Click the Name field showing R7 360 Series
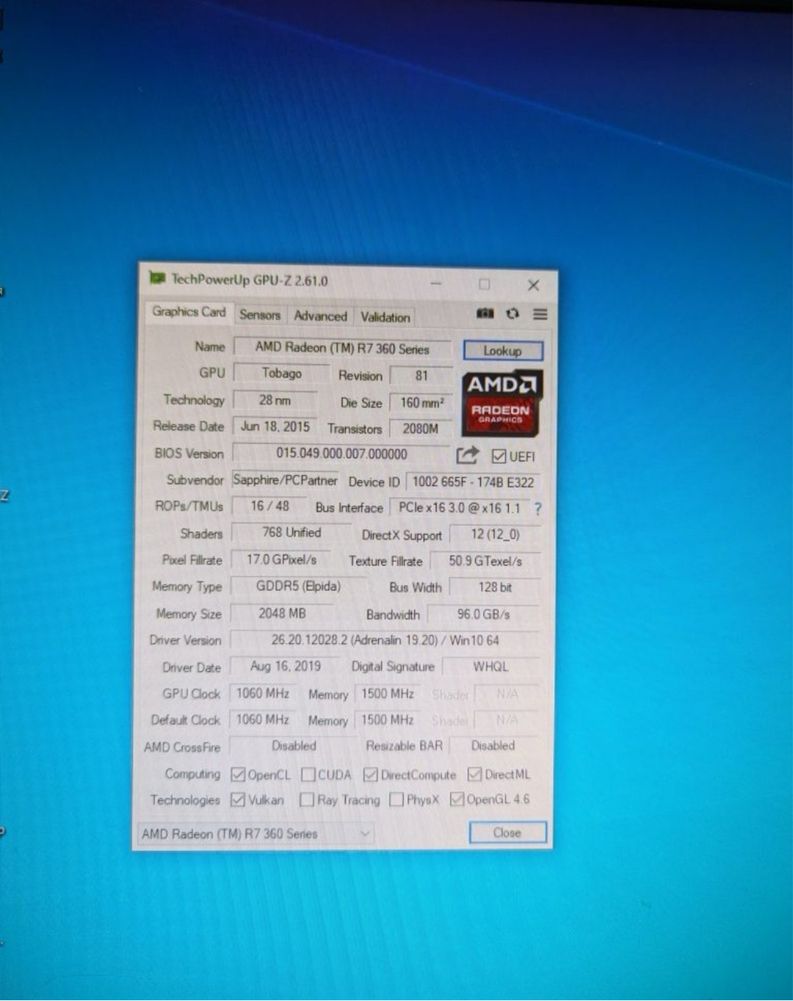This screenshot has width=793, height=1001. 342,349
